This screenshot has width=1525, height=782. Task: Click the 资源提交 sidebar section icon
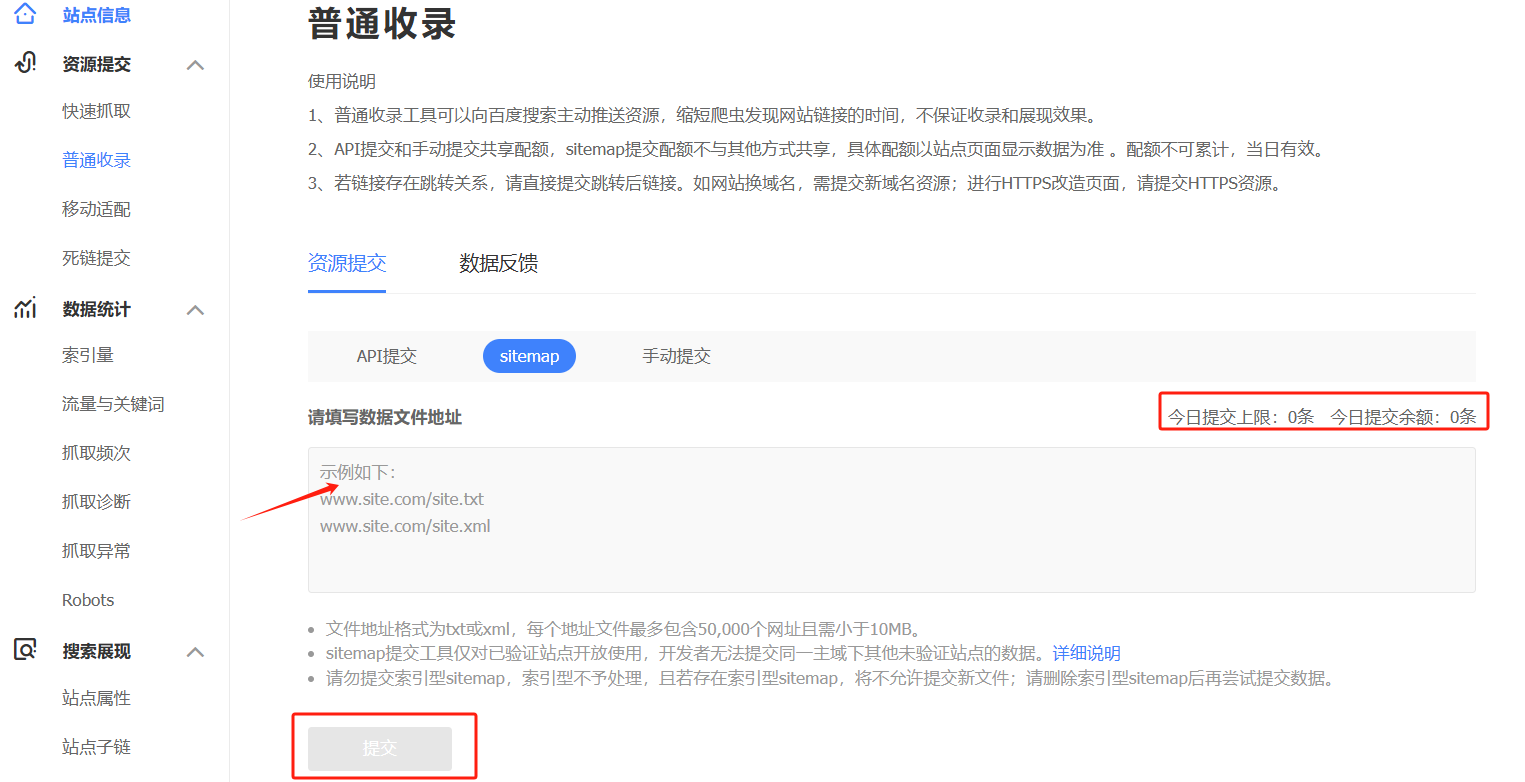[26, 64]
